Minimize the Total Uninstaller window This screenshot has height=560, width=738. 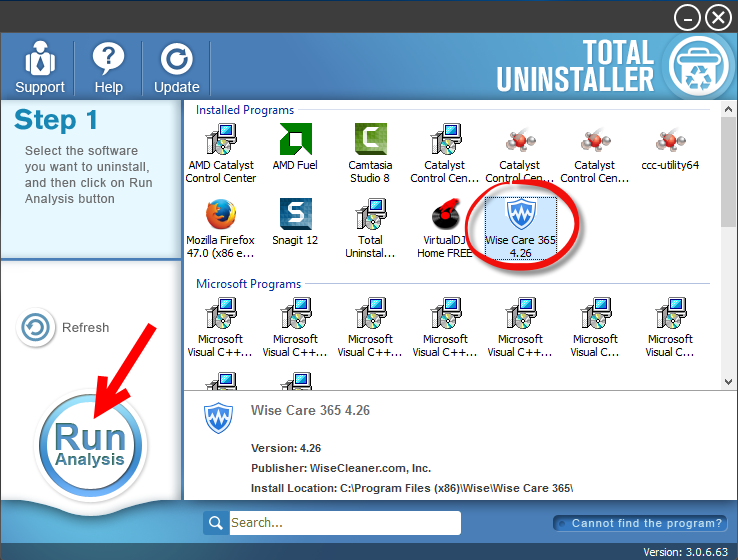click(x=687, y=18)
